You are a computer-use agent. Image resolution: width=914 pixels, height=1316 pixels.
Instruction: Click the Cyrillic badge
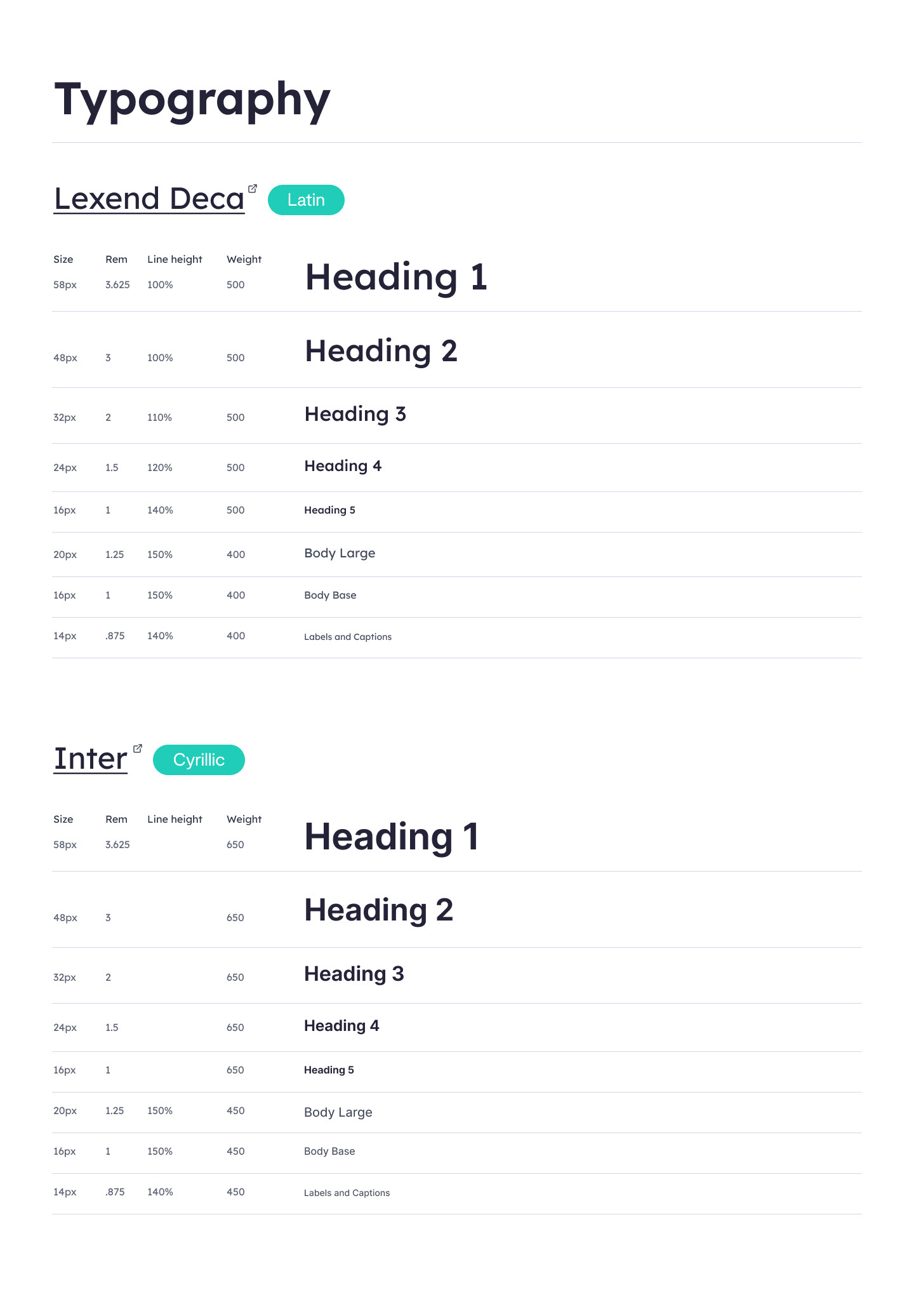pyautogui.click(x=199, y=760)
